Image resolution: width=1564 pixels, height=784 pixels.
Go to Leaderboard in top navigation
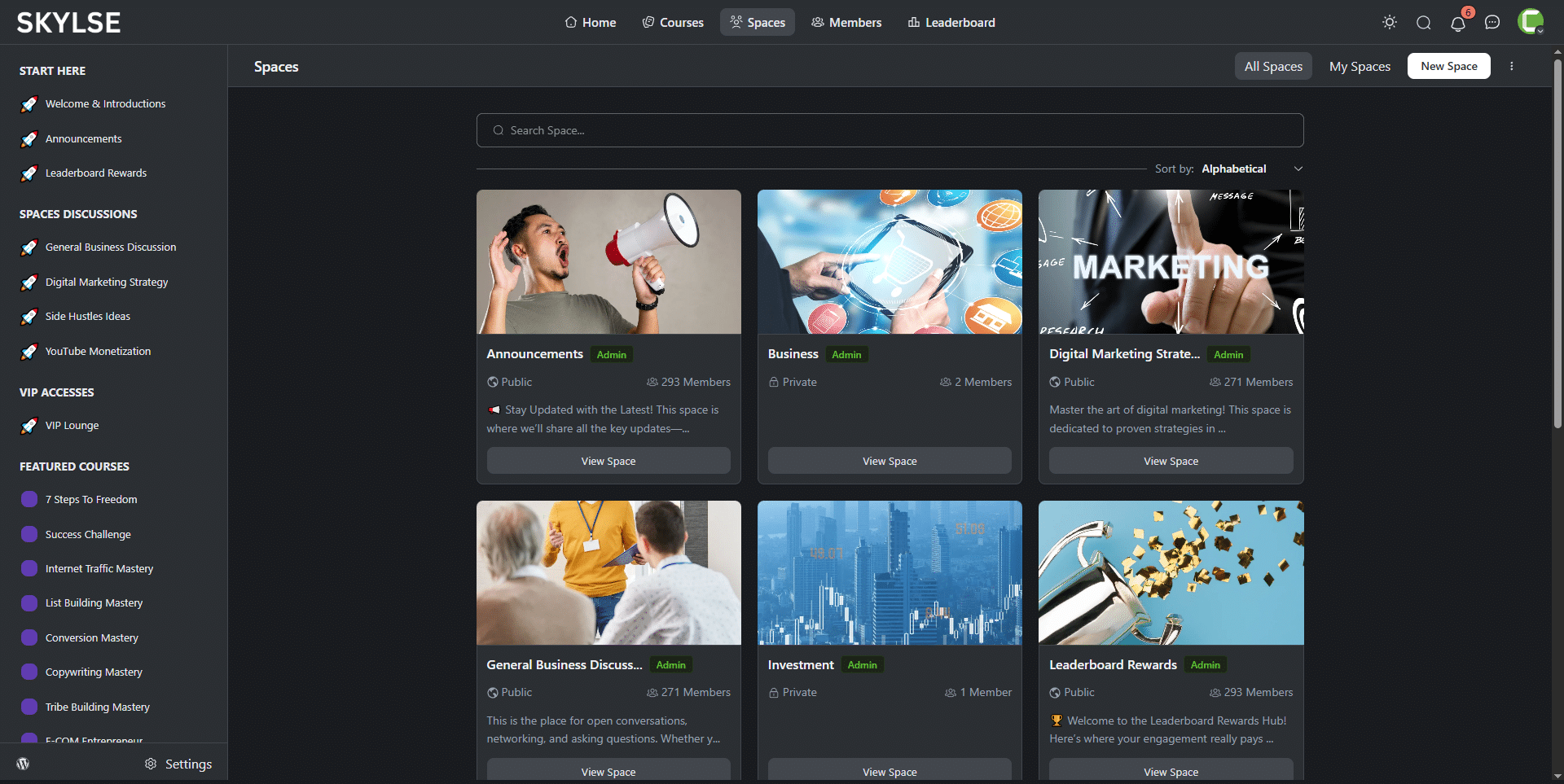(951, 23)
